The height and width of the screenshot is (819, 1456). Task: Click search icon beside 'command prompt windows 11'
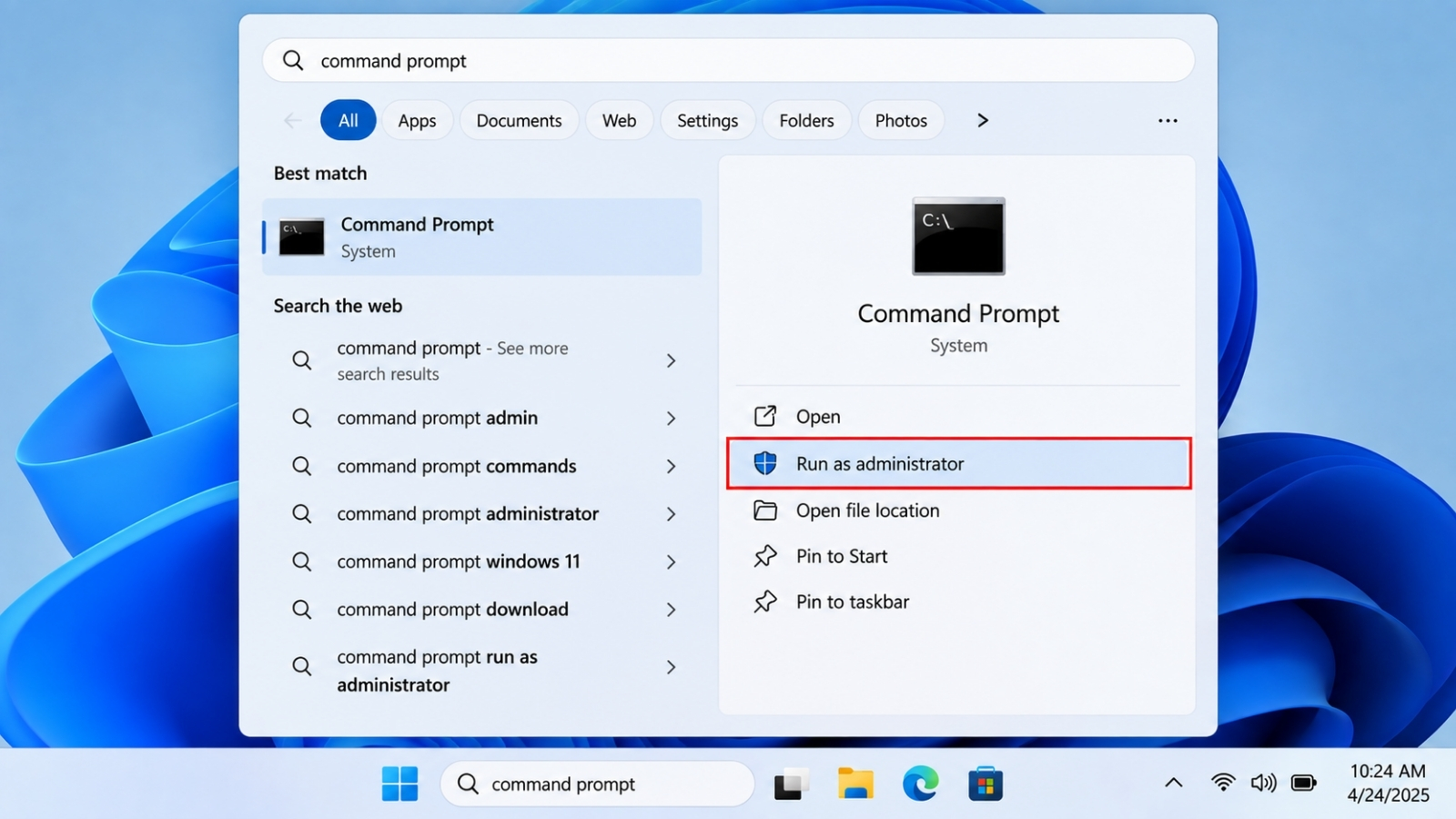click(301, 561)
